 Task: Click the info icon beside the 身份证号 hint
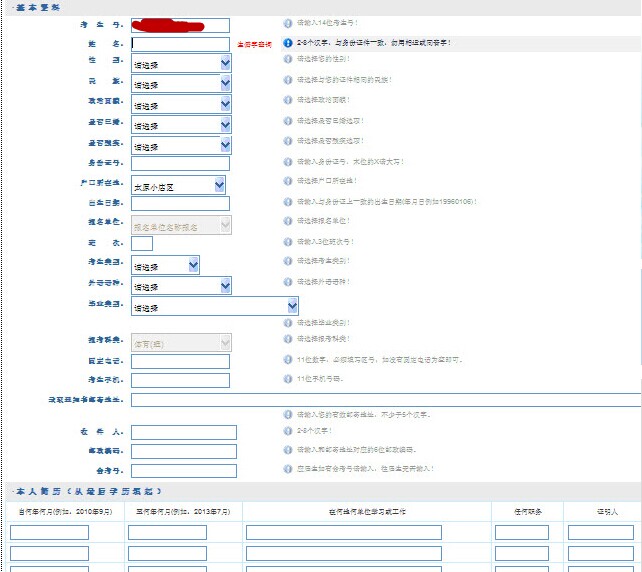288,162
